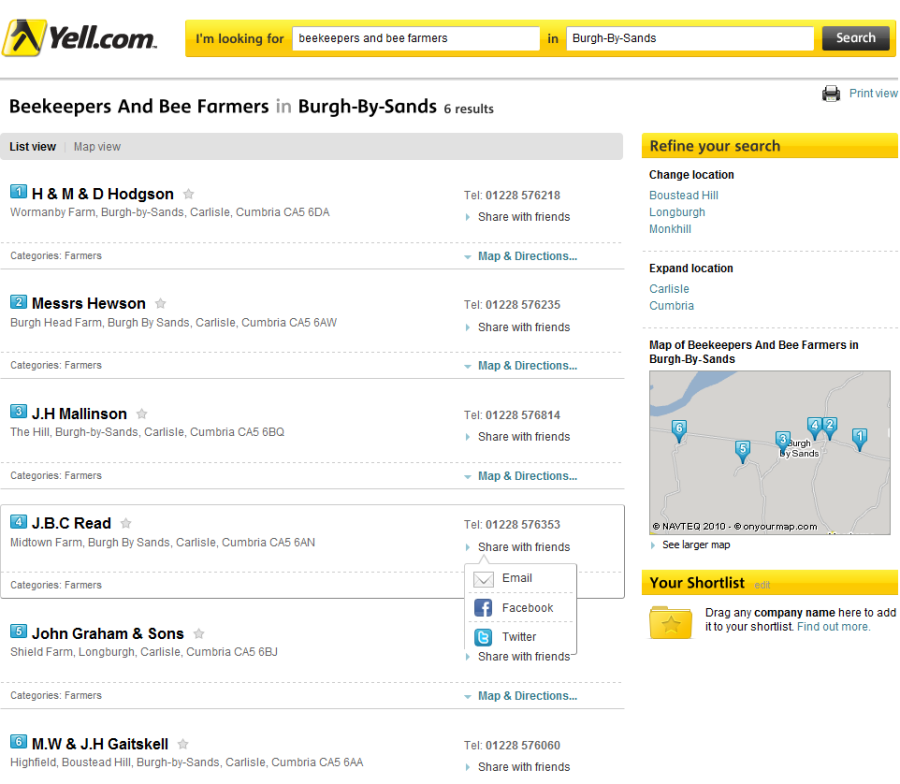Click See larger map link
The width and height of the screenshot is (900, 784).
696,545
